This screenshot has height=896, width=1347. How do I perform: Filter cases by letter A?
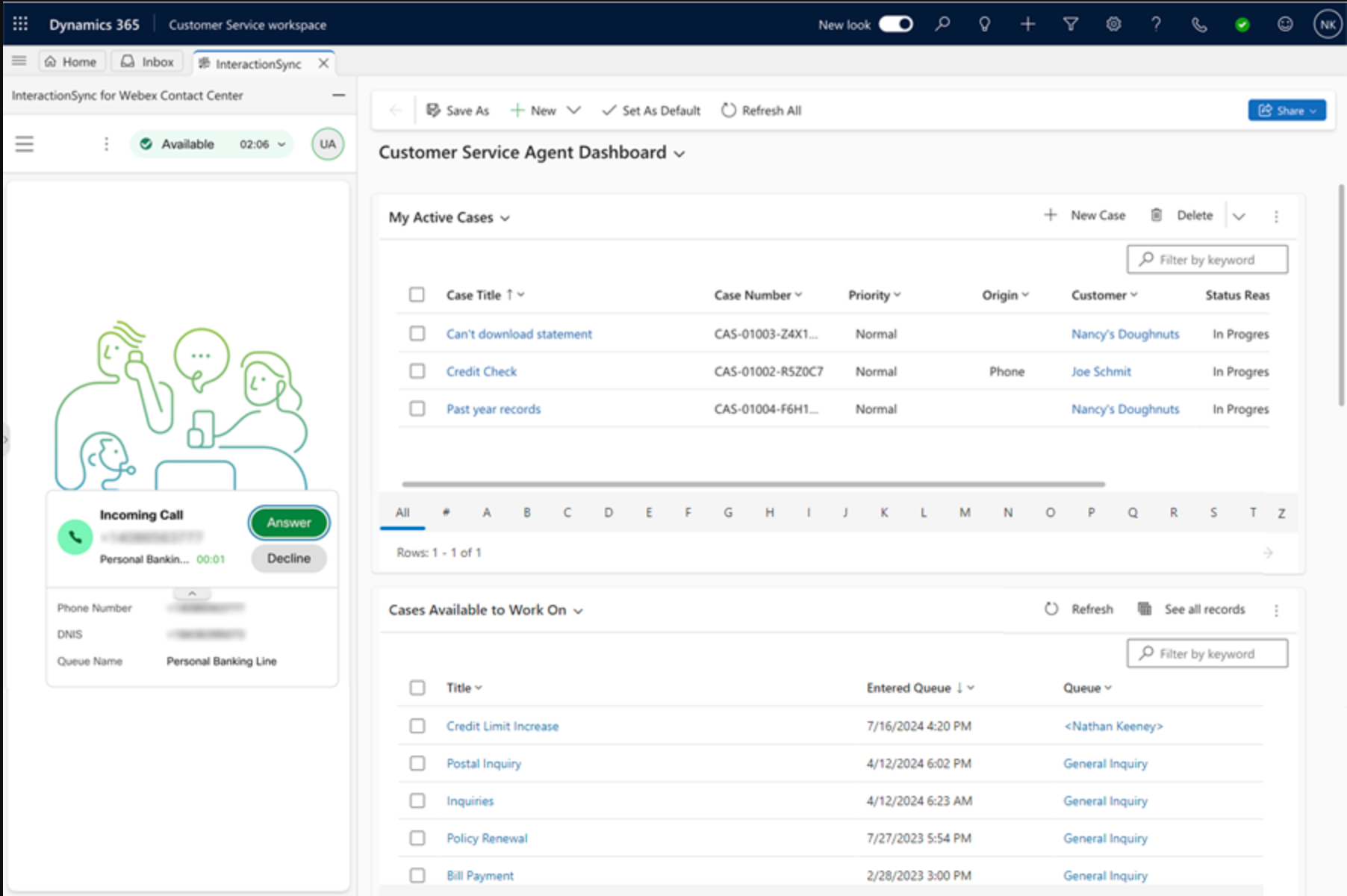pyautogui.click(x=487, y=512)
